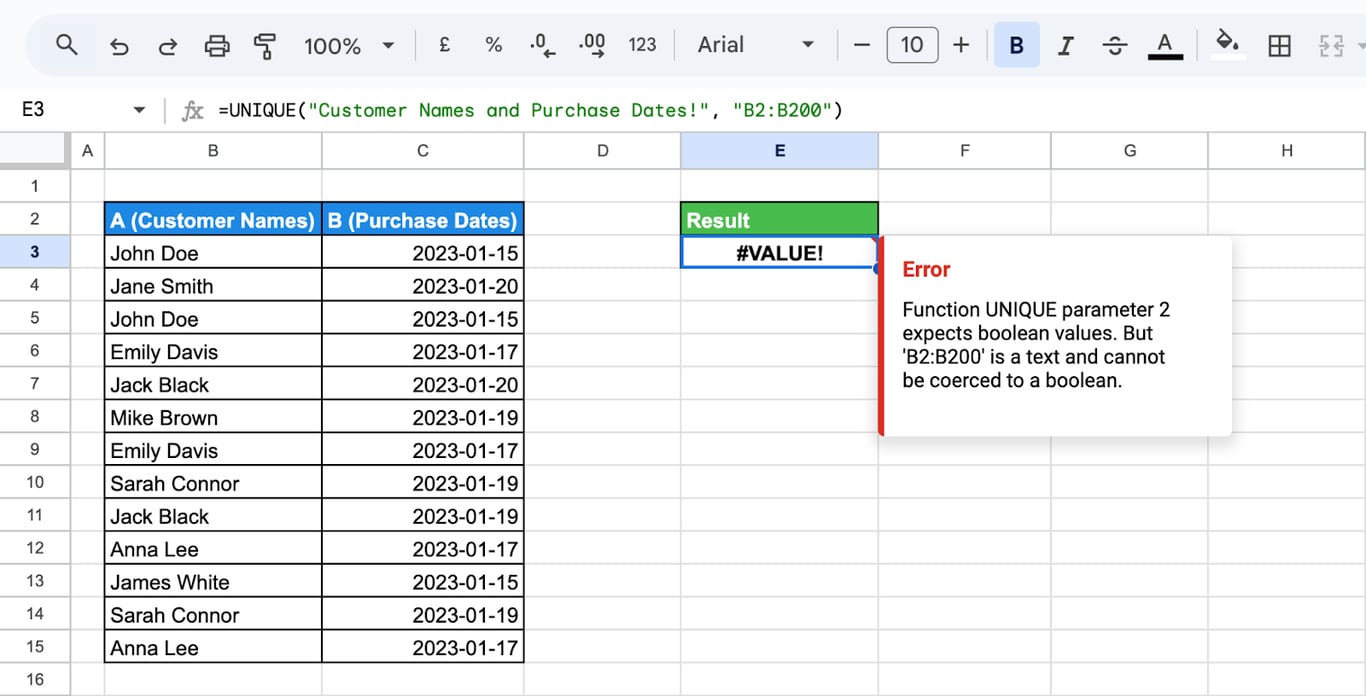Toggle italic formatting

click(x=1065, y=46)
